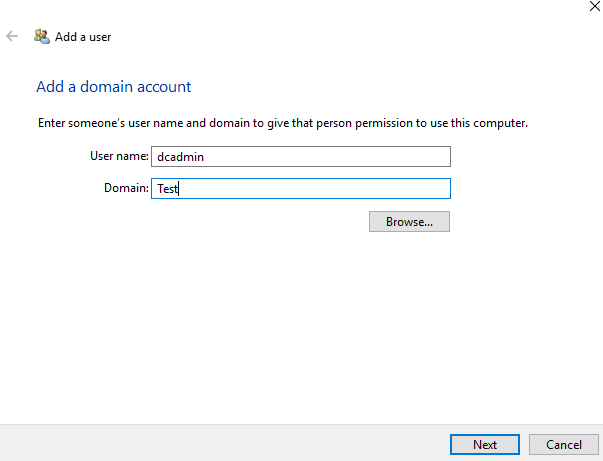Close the Add a user dialog
603x461 pixels.
tap(596, 6)
